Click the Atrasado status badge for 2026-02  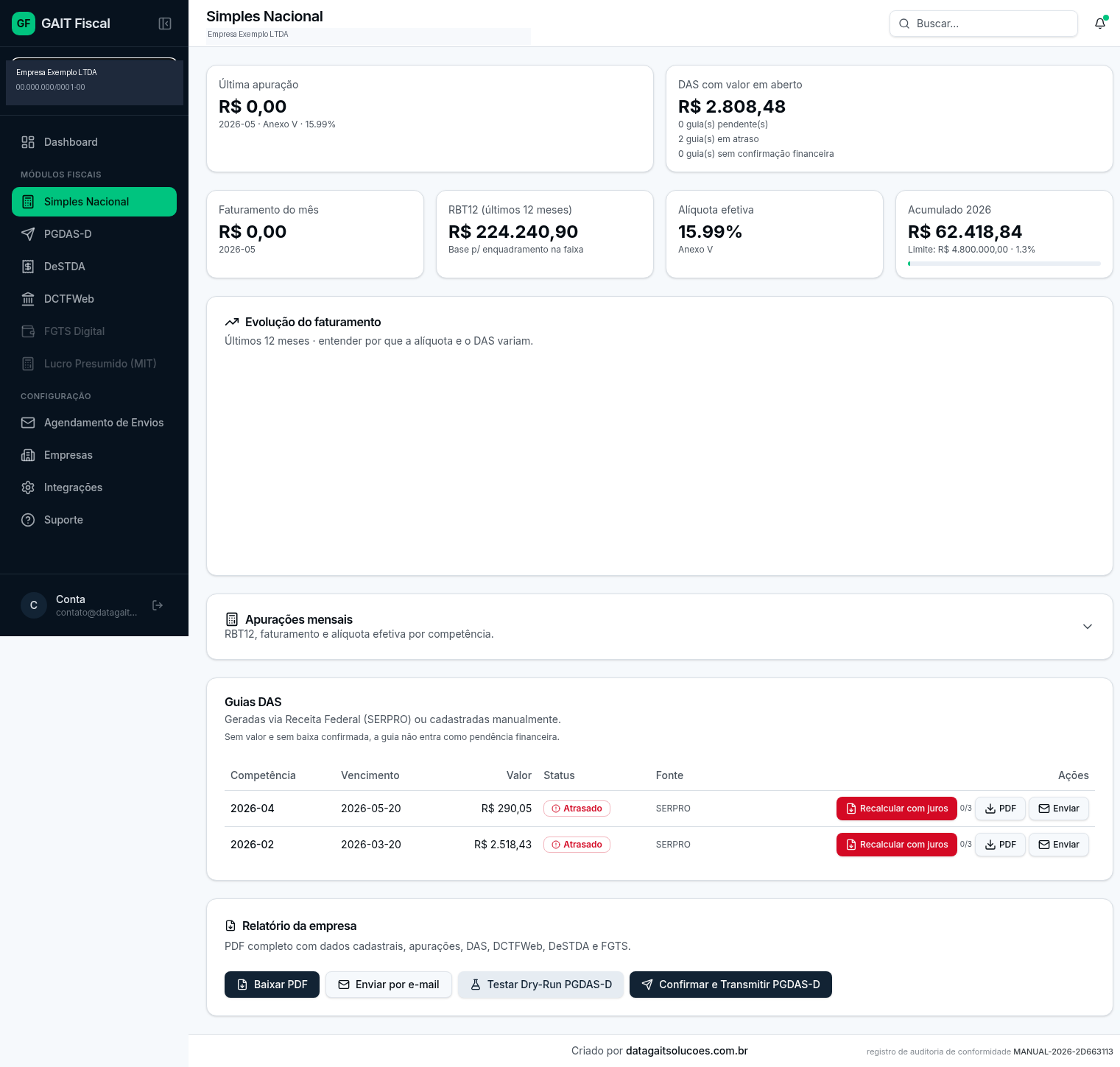click(x=577, y=845)
